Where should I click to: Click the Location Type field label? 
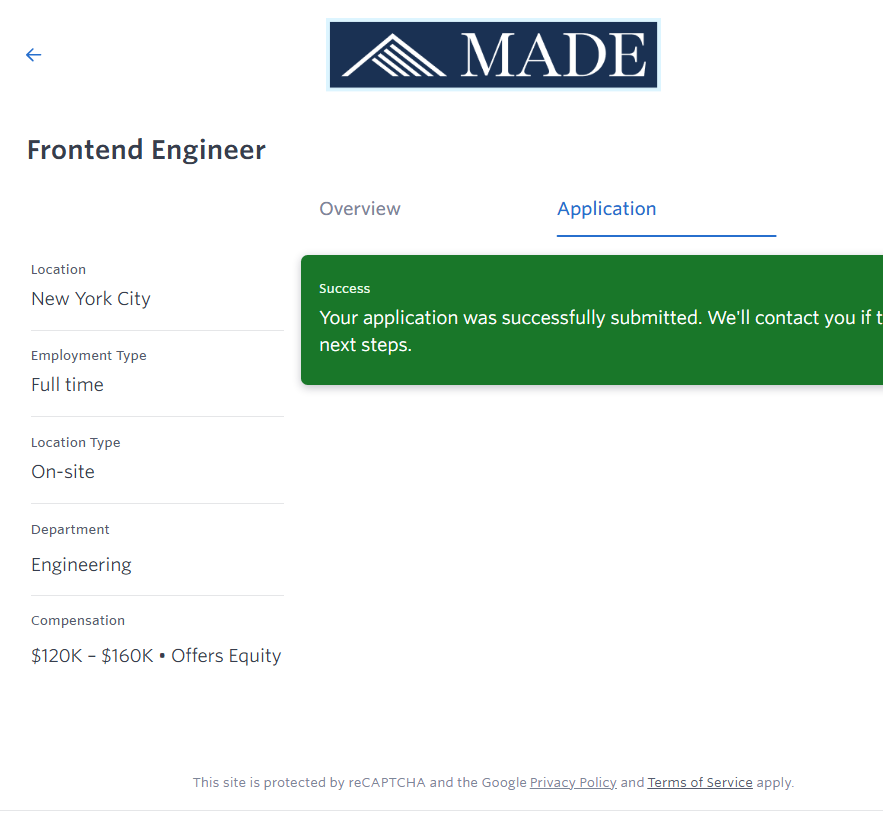click(76, 443)
